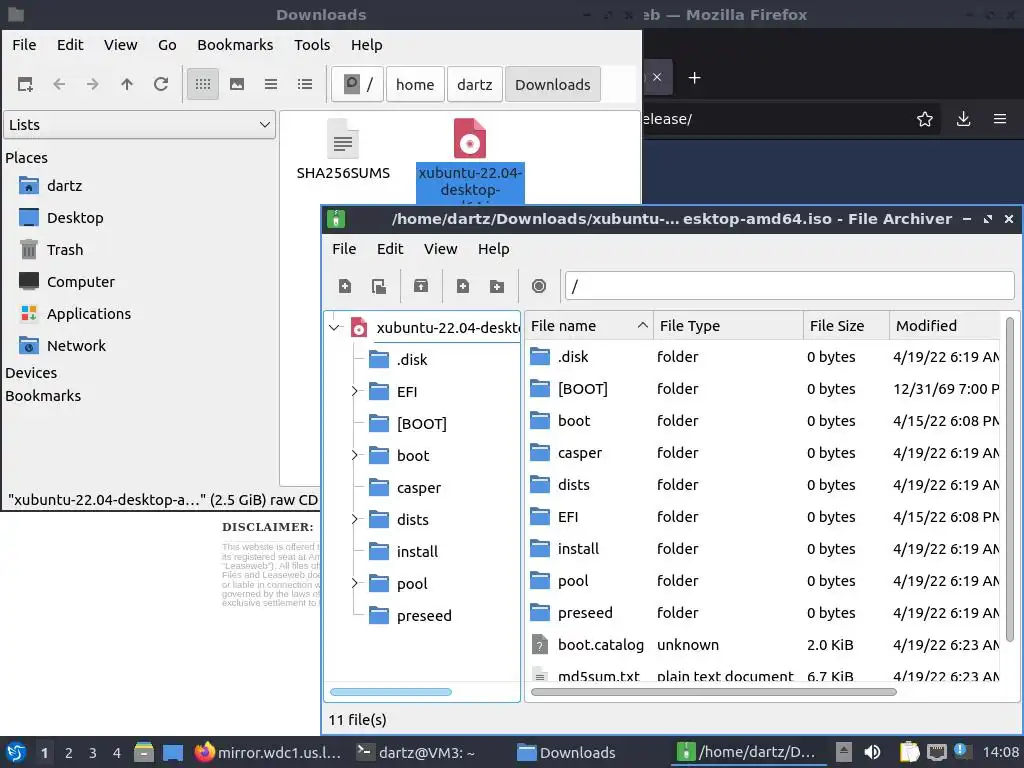The image size is (1024, 768).
Task: Click the Stop operation toolbar icon
Action: coord(538,286)
